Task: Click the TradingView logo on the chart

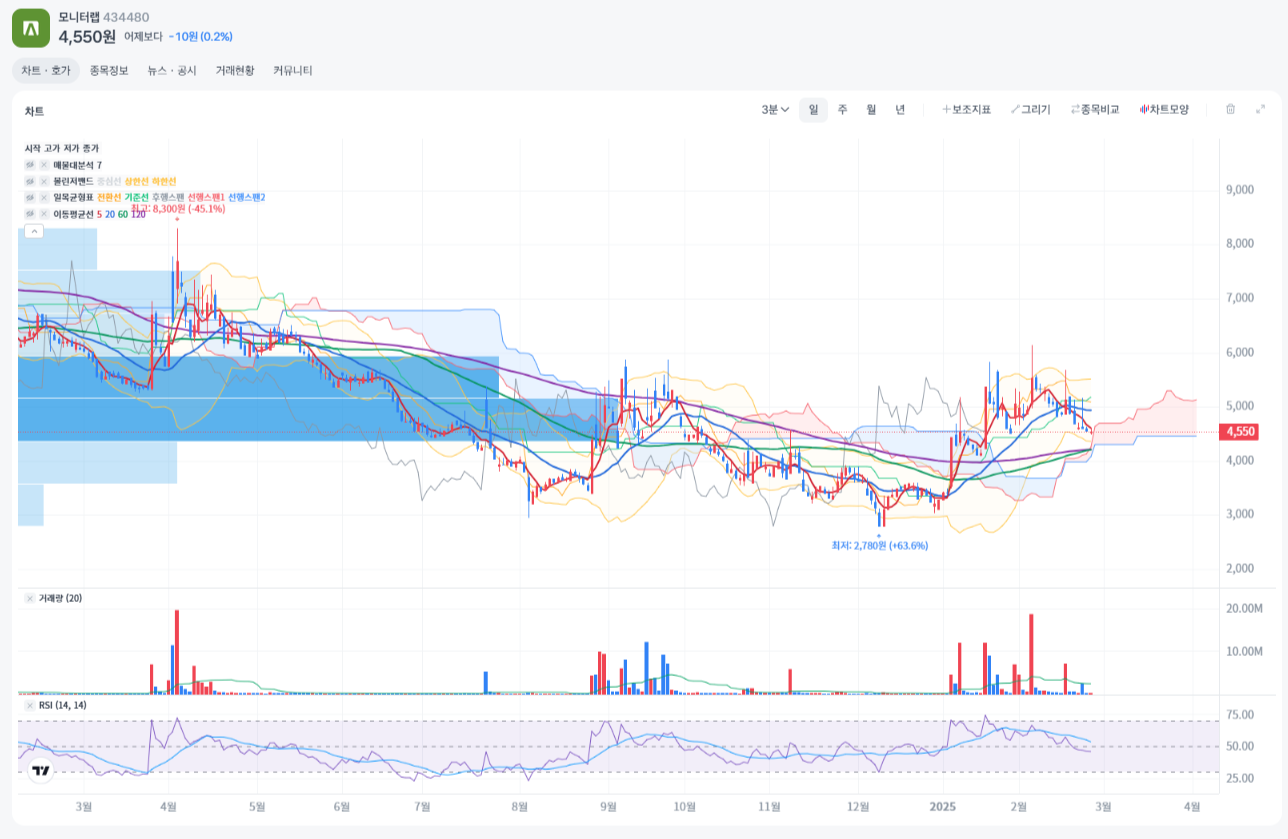Action: click(x=41, y=771)
